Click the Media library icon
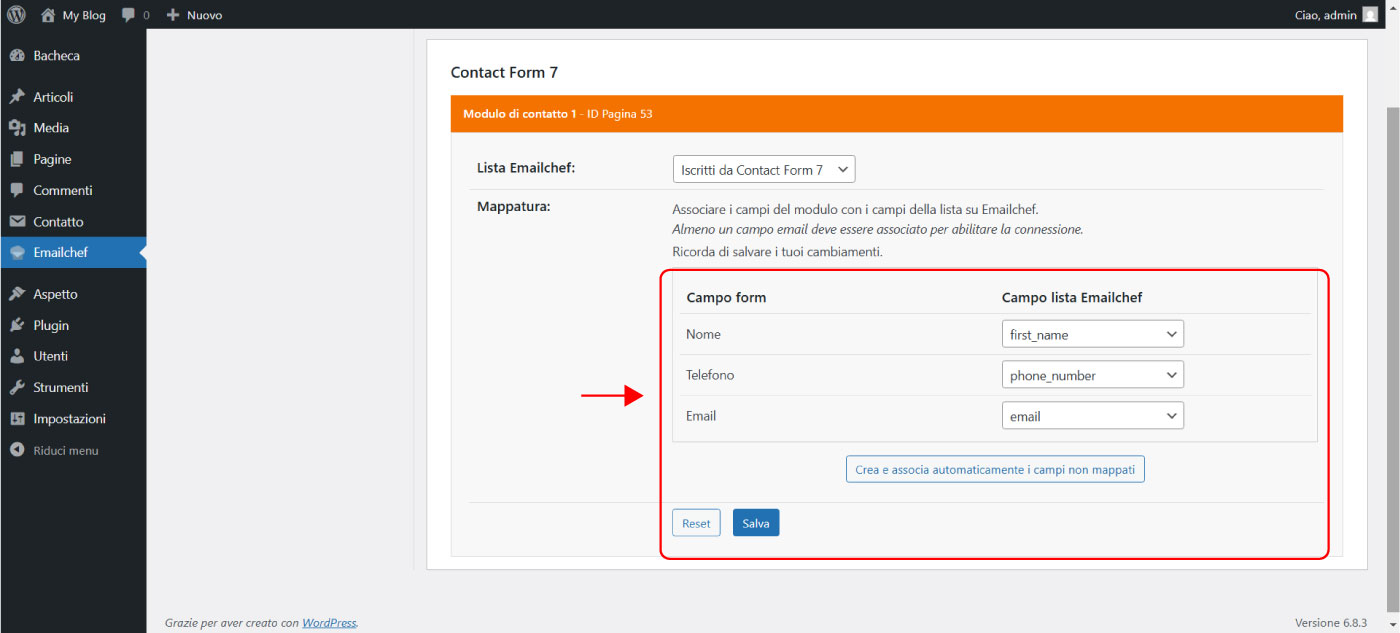This screenshot has width=1400, height=633. click(16, 128)
